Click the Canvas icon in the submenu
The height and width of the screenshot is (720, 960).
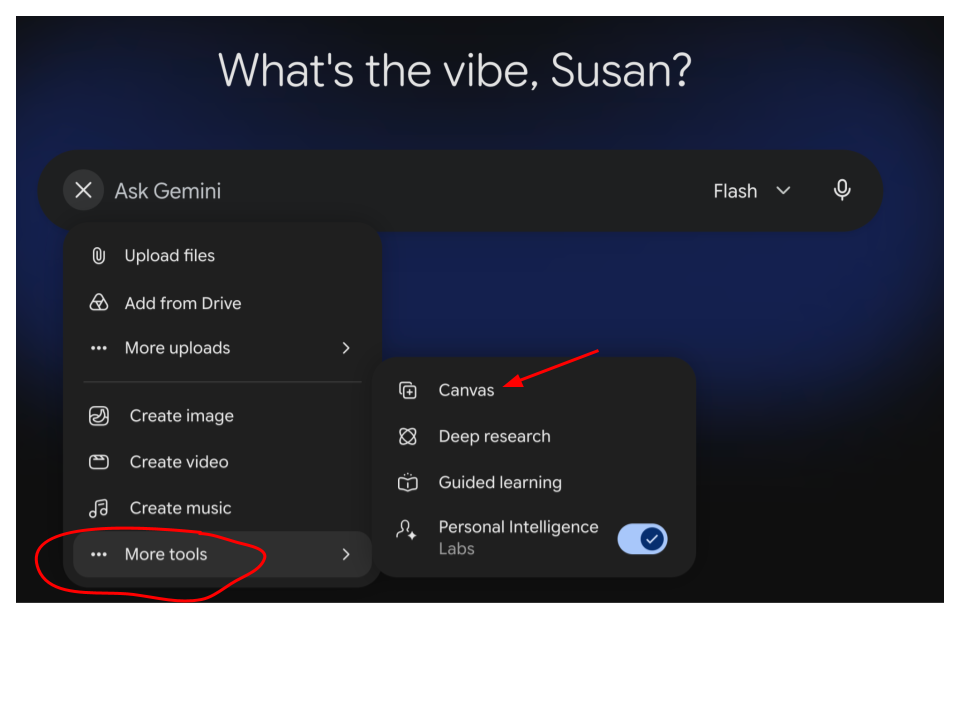(408, 390)
